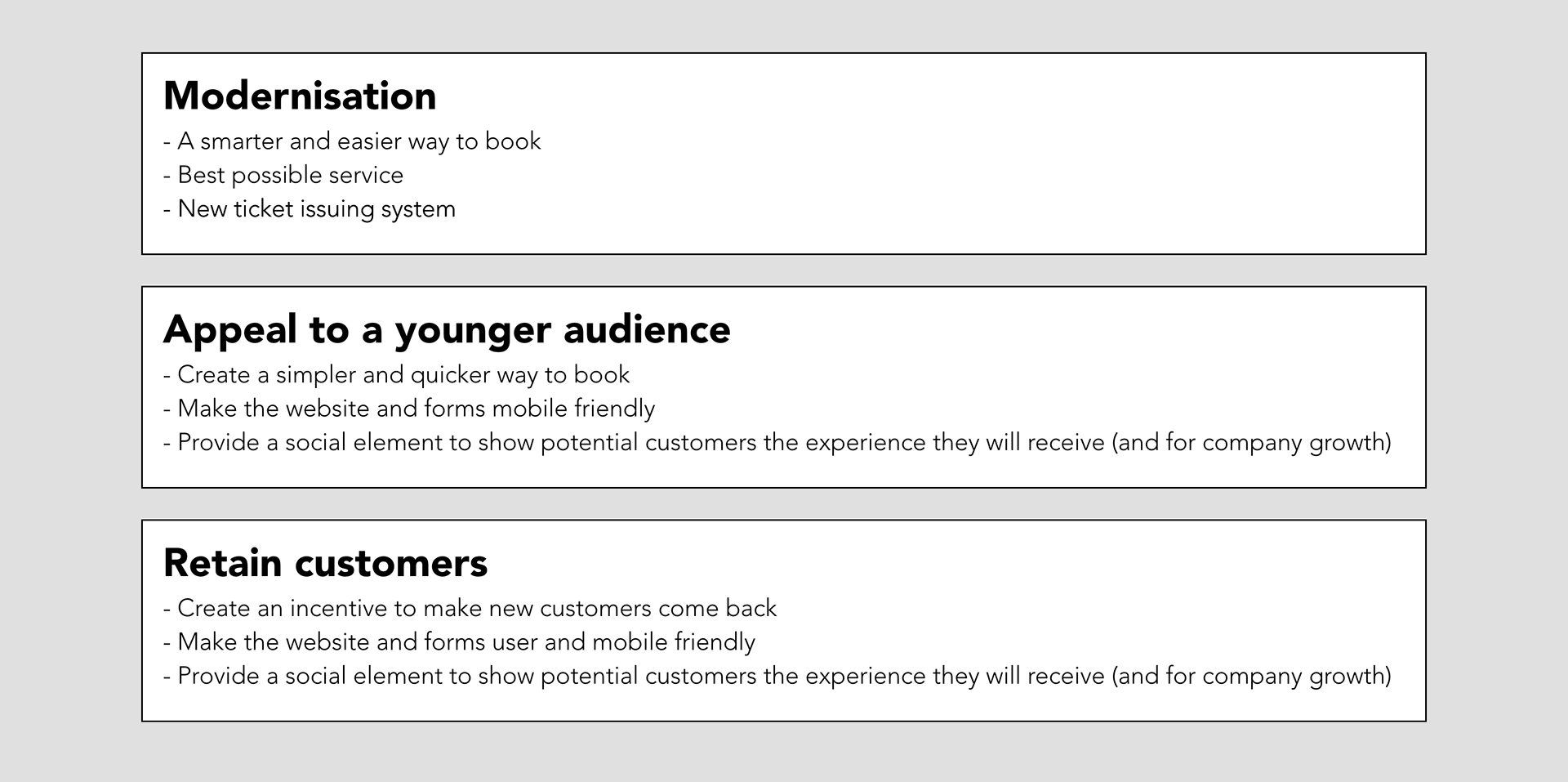Image resolution: width=1568 pixels, height=782 pixels.
Task: Select 'Create an incentive' bullet line
Action: 470,608
